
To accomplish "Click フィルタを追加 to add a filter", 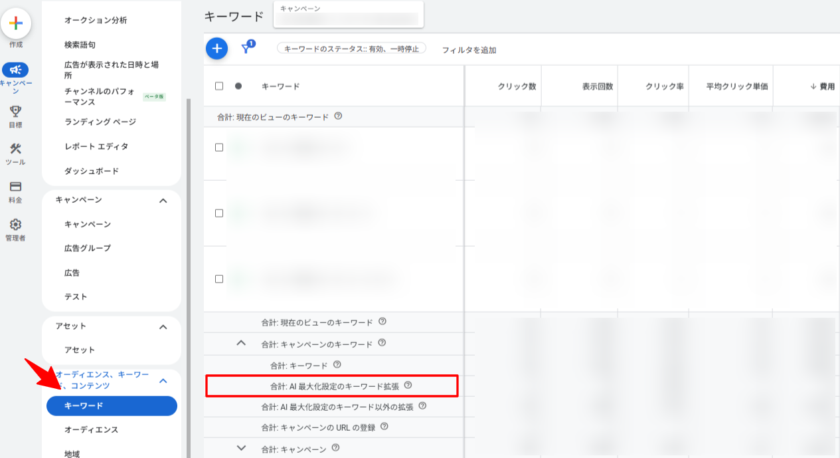I will coord(468,50).
